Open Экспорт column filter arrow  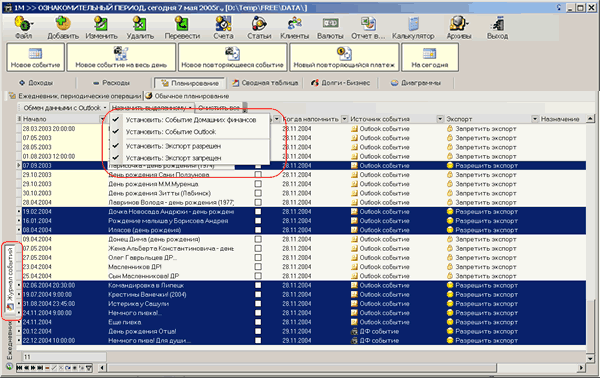coord(535,119)
